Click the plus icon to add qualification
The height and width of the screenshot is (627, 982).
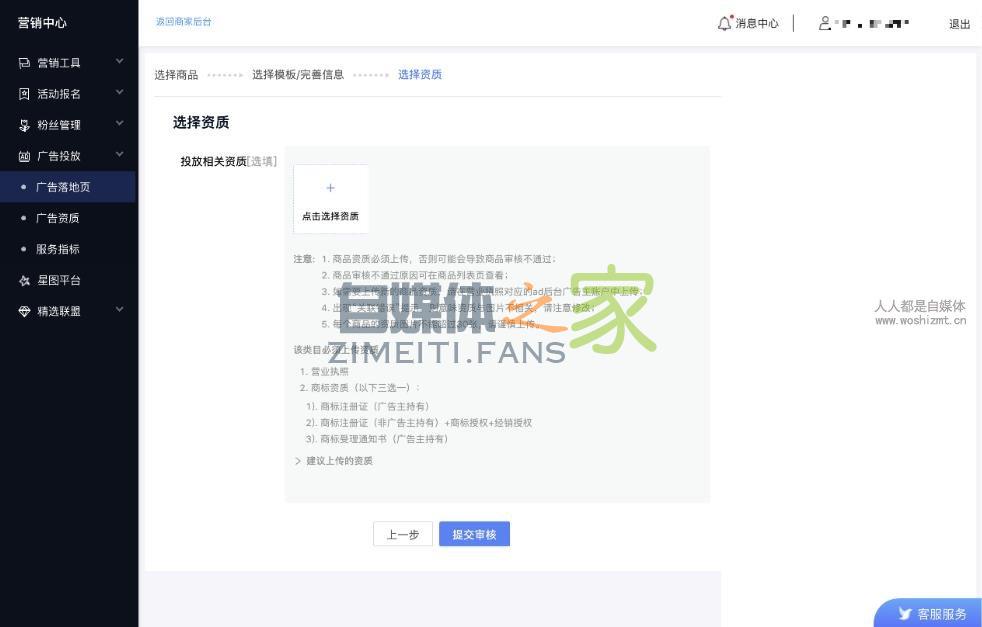pyautogui.click(x=330, y=188)
